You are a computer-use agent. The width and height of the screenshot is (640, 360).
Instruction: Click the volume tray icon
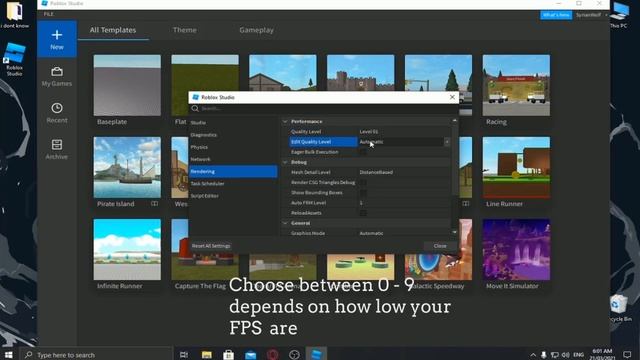click(x=565, y=355)
